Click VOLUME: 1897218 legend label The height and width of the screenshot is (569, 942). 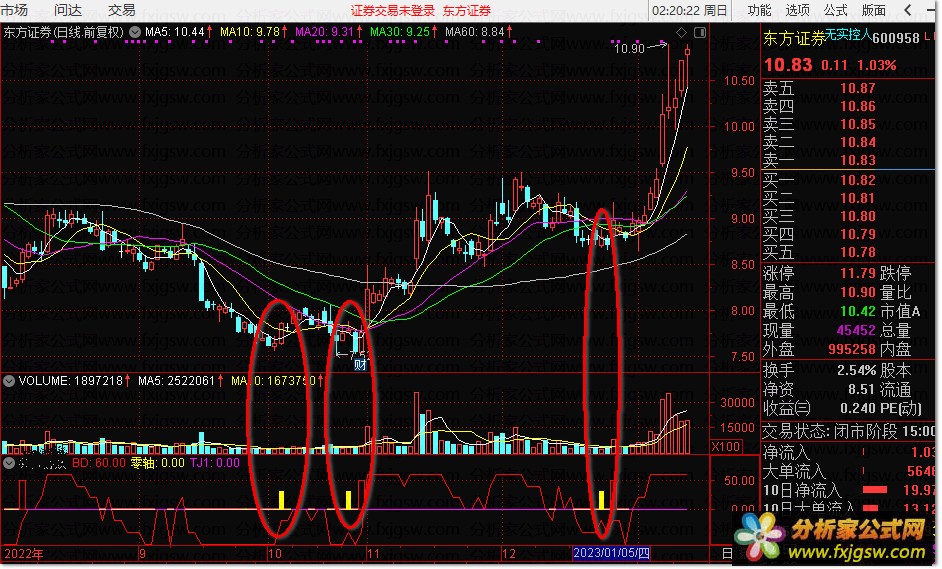pos(70,381)
